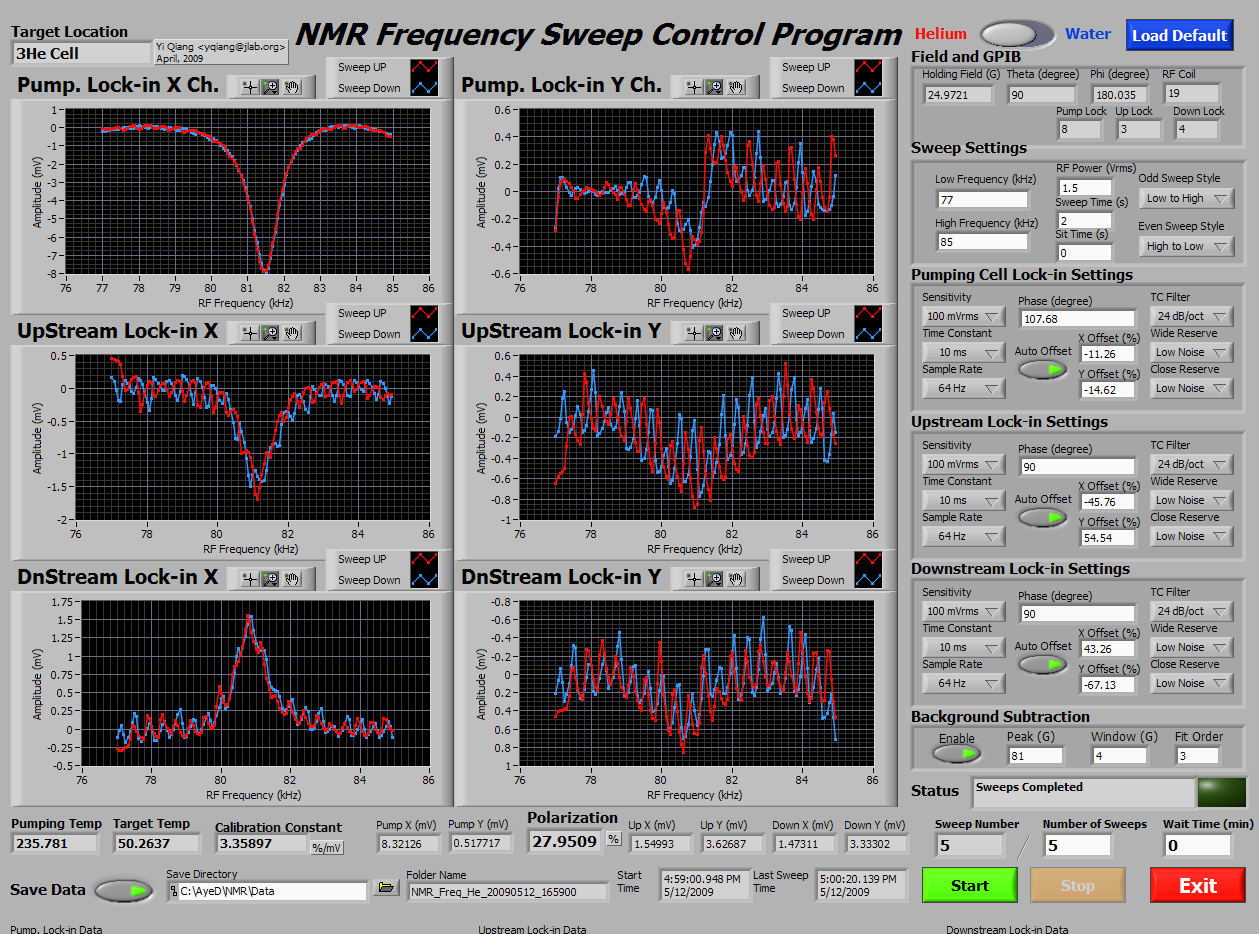Select crosshair cursor tool for Pump. Lock-in X chart
This screenshot has width=1259, height=934.
[248, 87]
